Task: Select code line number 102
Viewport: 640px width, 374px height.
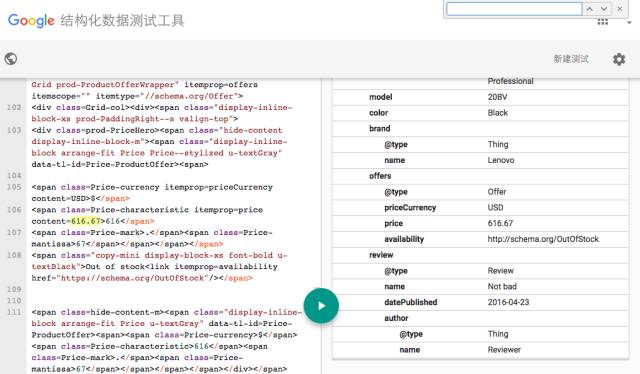Action: pyautogui.click(x=14, y=107)
